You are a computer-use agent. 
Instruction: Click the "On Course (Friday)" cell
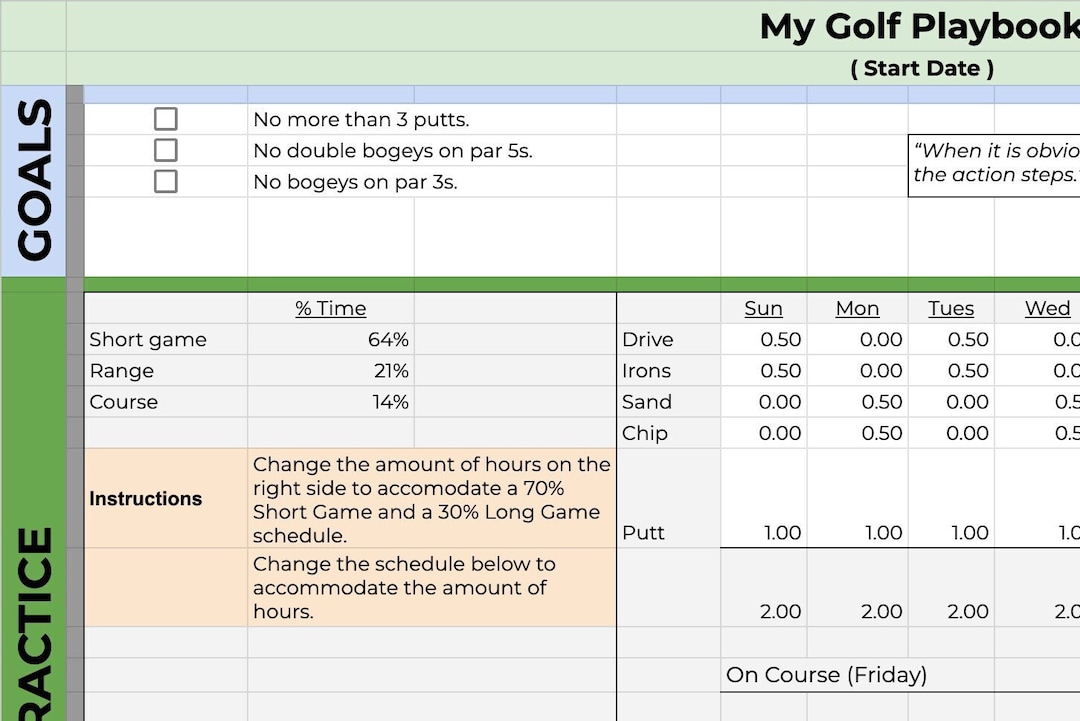tap(826, 675)
